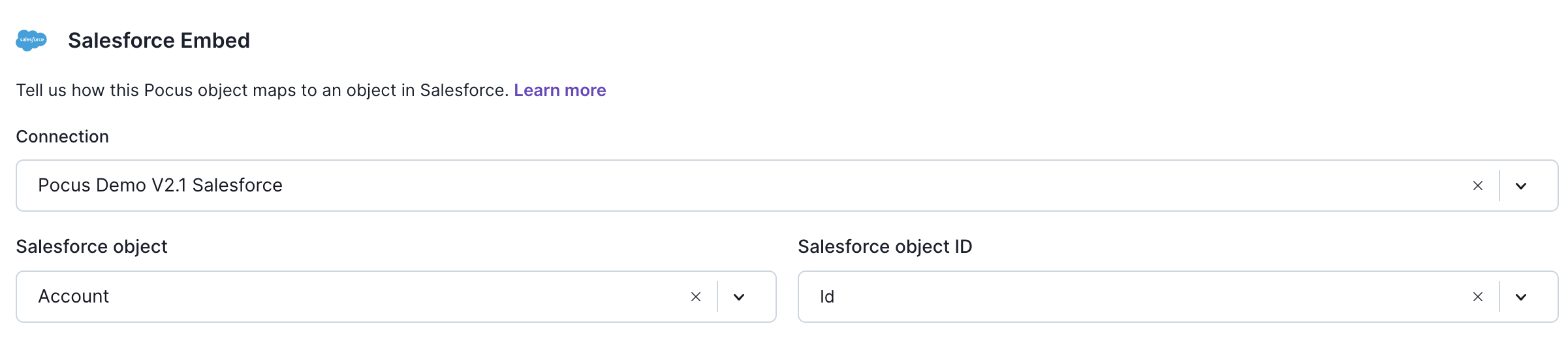Click the Pocus object mapping description text
The height and width of the screenshot is (345, 1568).
[261, 90]
